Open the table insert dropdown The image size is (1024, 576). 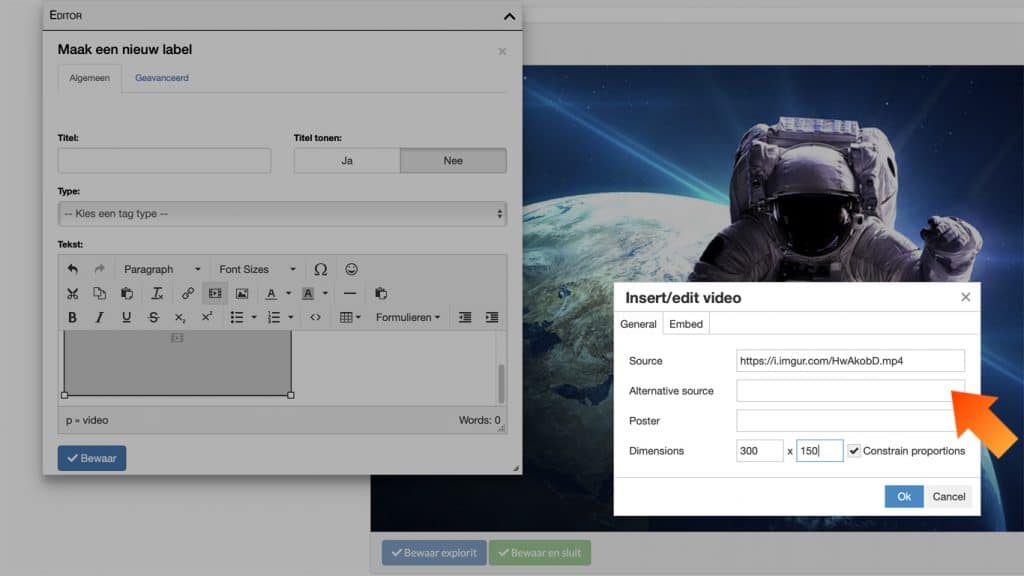(350, 317)
